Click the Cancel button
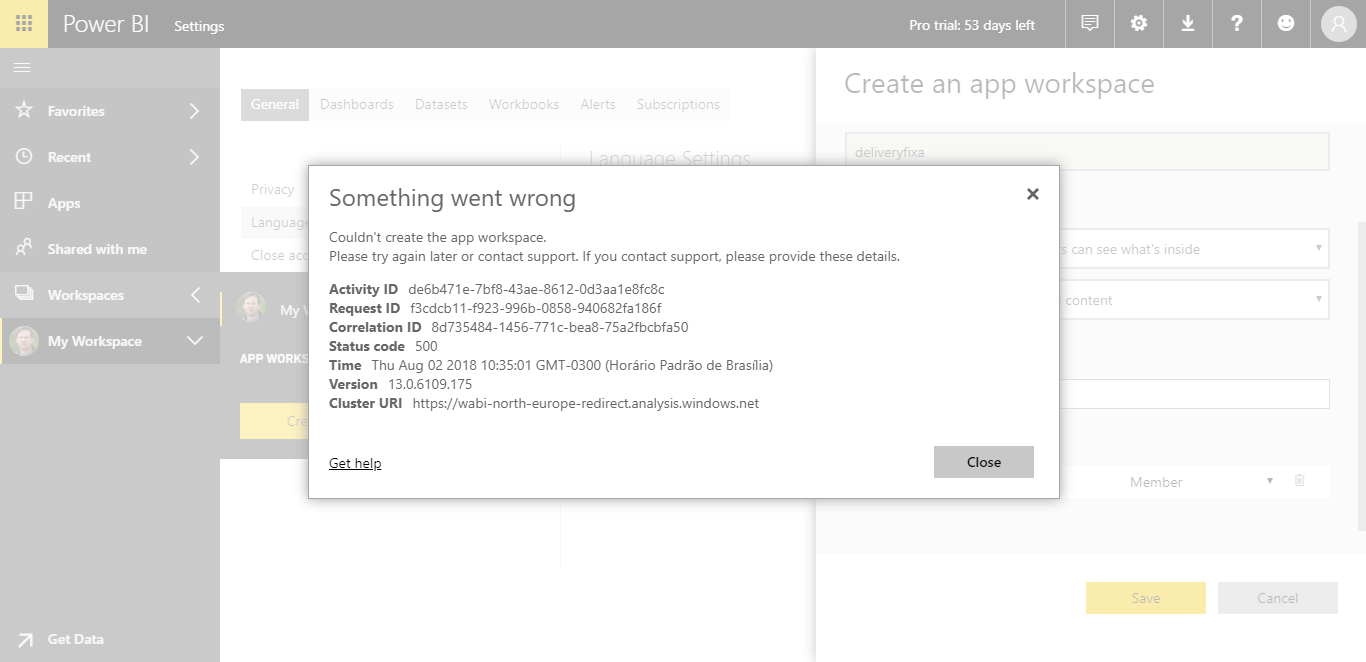 pos(1278,598)
